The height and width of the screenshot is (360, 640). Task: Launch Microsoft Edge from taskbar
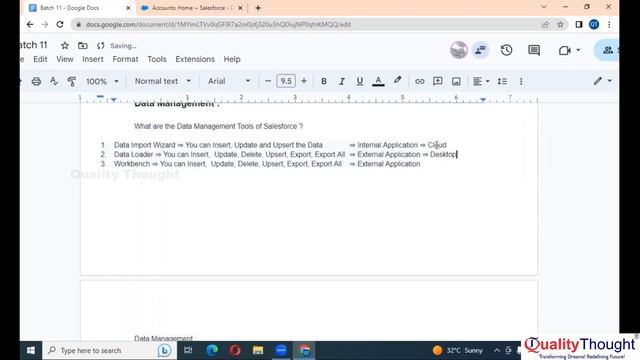point(212,350)
